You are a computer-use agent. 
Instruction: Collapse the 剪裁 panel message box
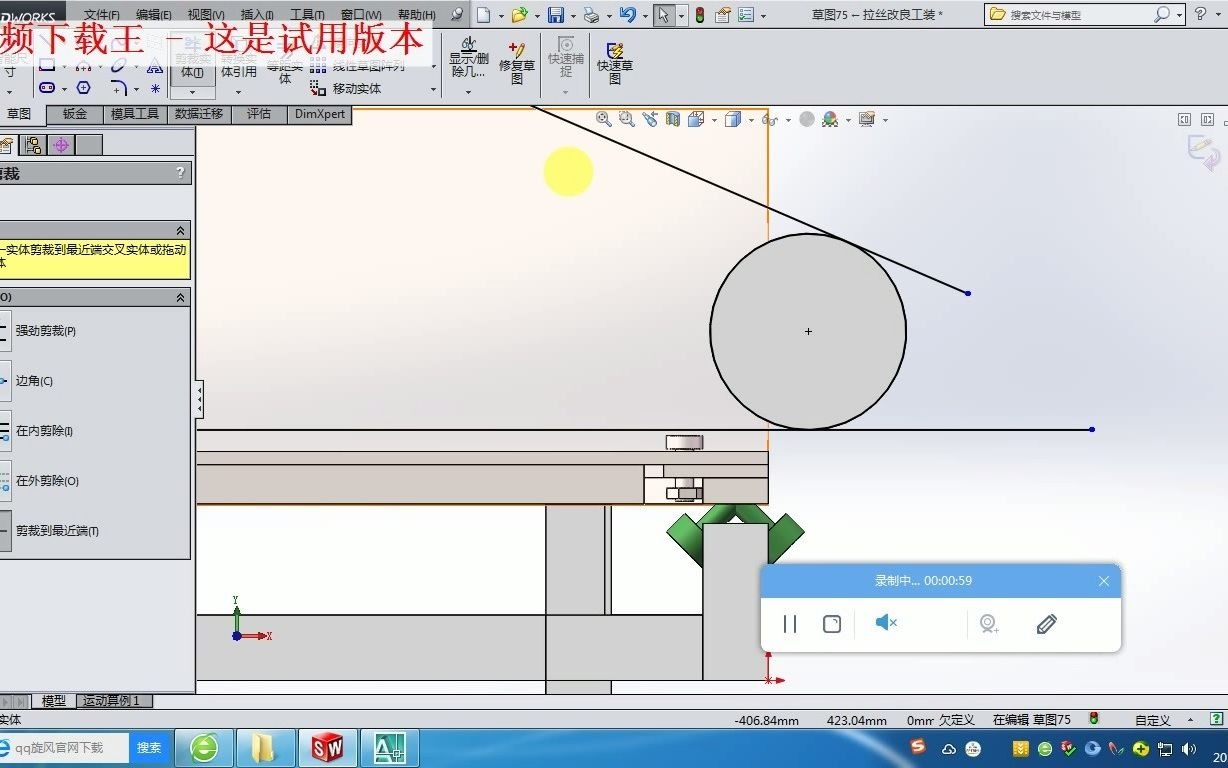(182, 229)
